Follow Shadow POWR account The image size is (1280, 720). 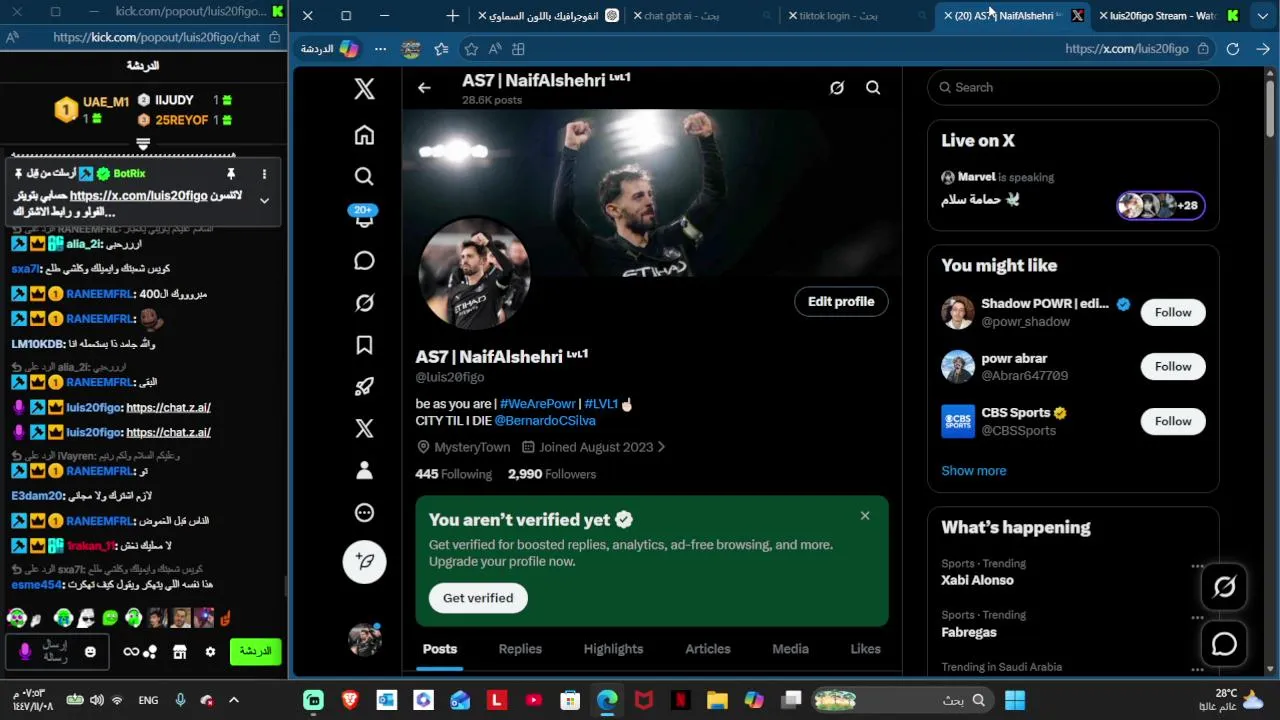click(1173, 313)
